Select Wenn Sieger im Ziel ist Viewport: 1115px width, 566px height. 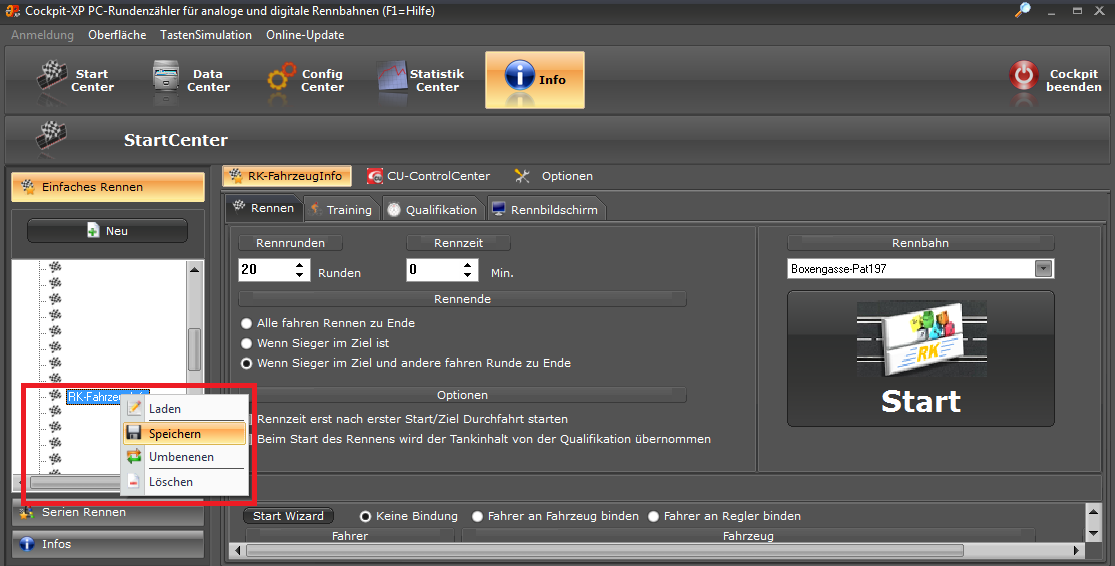(x=247, y=343)
